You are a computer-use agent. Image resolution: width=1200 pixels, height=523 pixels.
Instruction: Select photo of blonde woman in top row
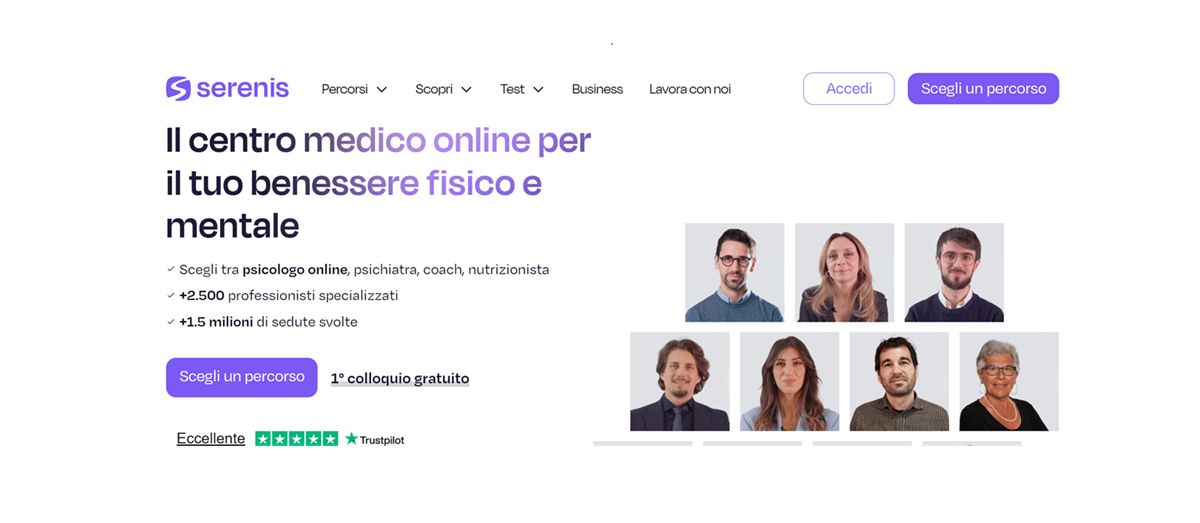point(844,272)
